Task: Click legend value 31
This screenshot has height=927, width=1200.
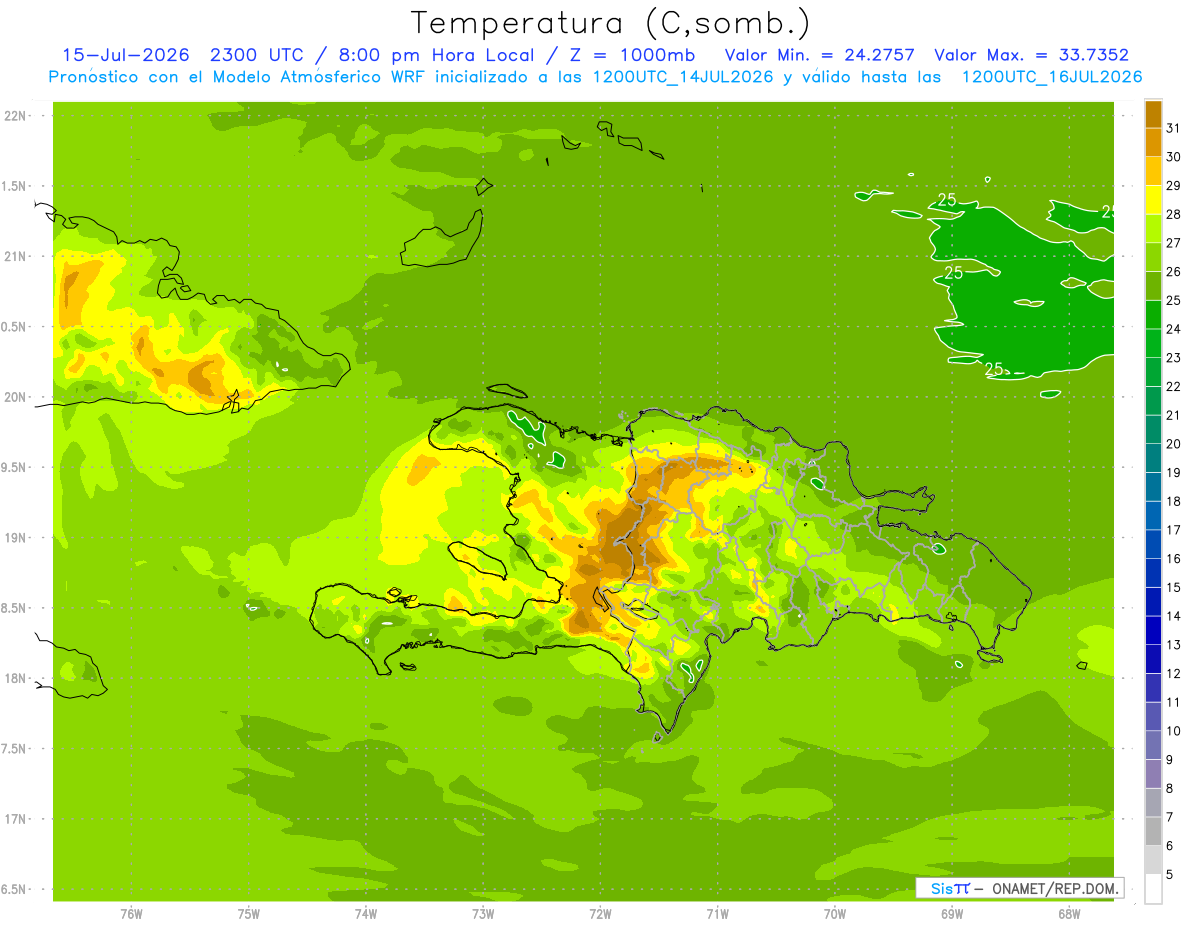Action: pos(1173,128)
